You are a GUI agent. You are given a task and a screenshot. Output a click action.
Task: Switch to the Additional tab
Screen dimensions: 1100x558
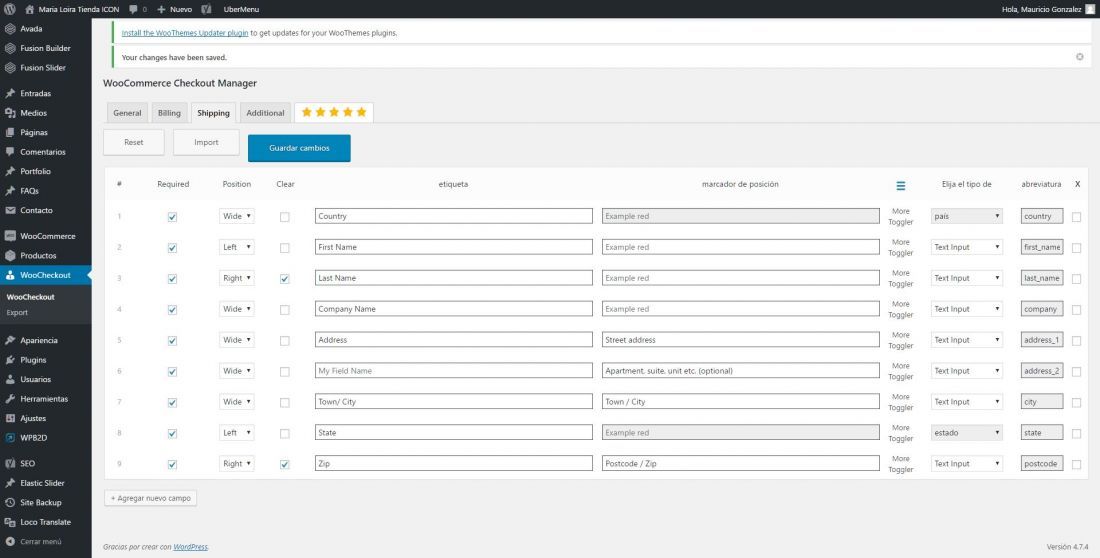pyautogui.click(x=265, y=113)
